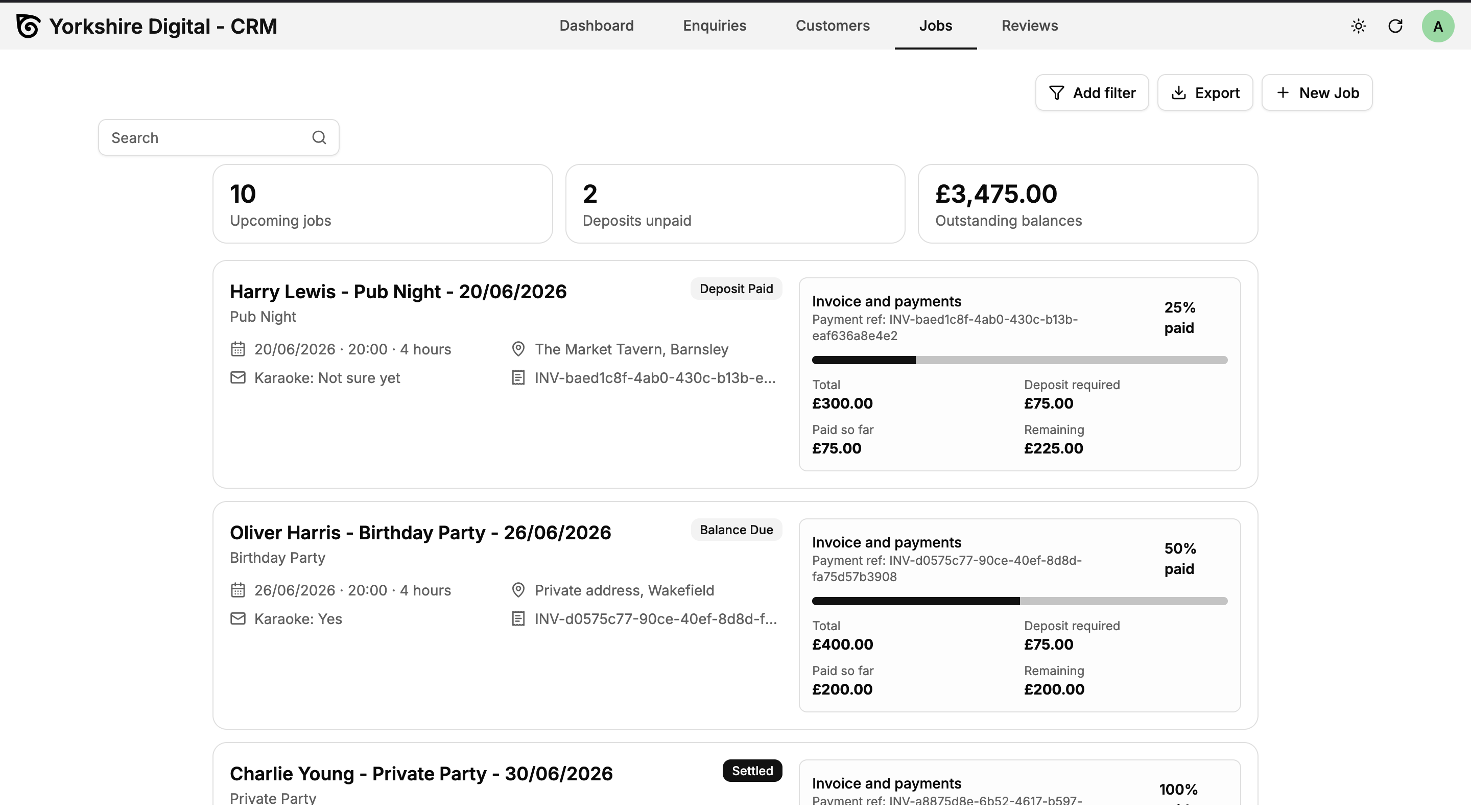The image size is (1471, 812).
Task: Open Charlie Young - Private Party job title
Action: [421, 774]
